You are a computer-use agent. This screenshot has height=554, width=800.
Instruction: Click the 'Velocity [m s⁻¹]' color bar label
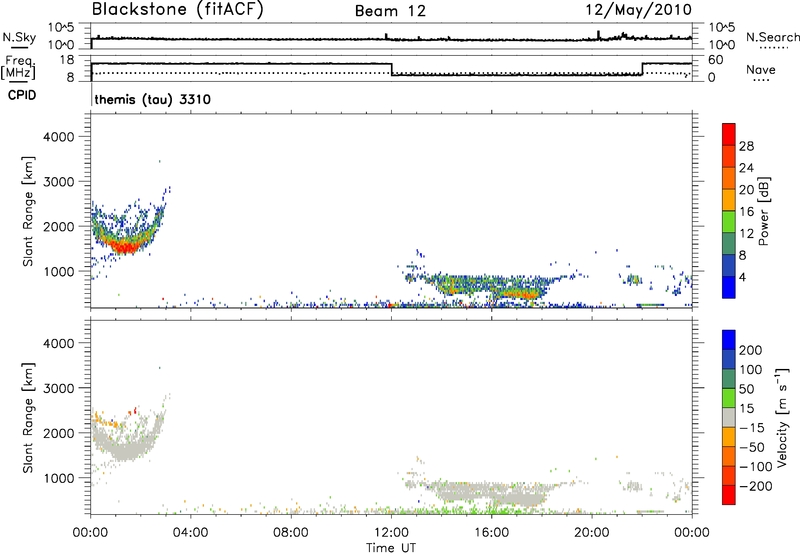point(782,417)
